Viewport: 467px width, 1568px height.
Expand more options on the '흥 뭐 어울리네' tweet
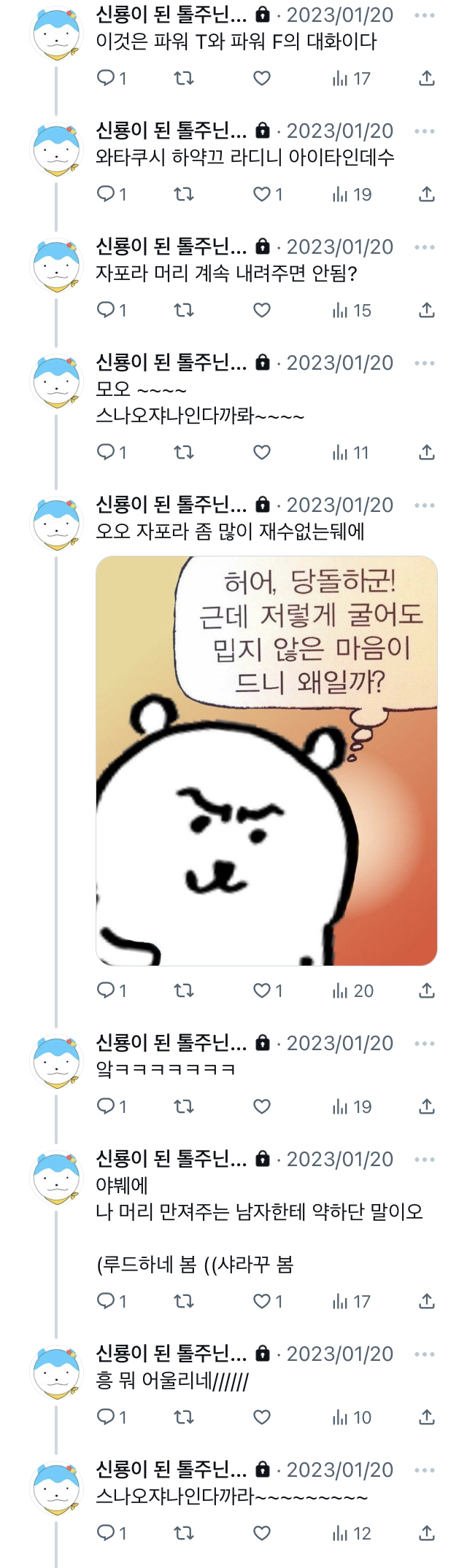[x=425, y=1354]
